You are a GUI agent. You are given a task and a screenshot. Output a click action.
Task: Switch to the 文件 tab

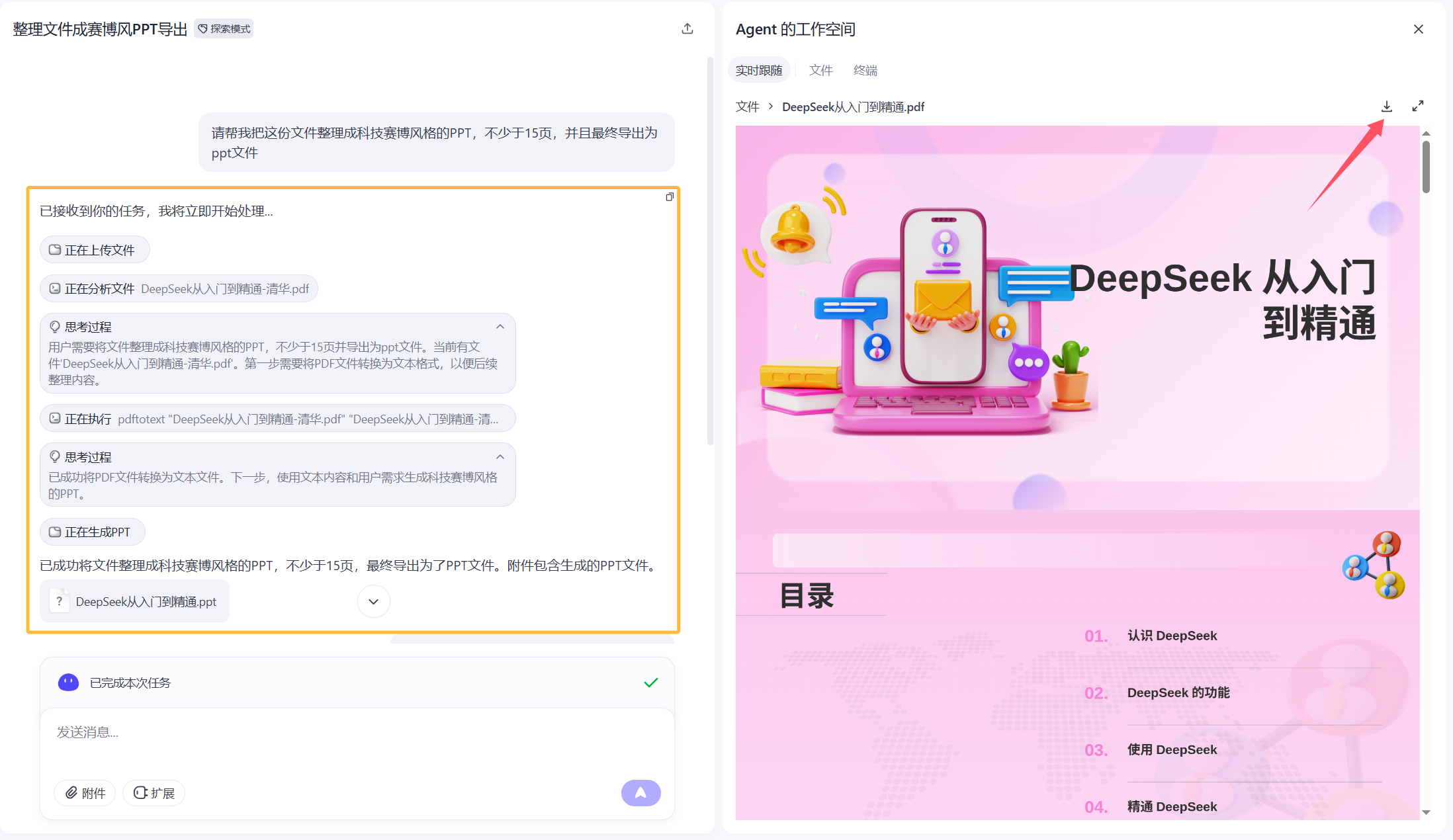pyautogui.click(x=820, y=70)
